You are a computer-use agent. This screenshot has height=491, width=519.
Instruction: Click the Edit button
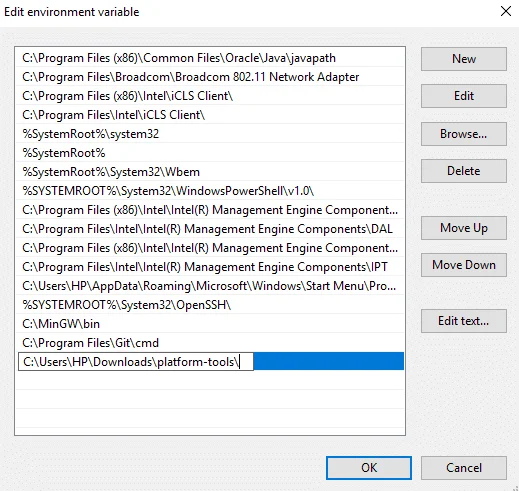tap(464, 96)
